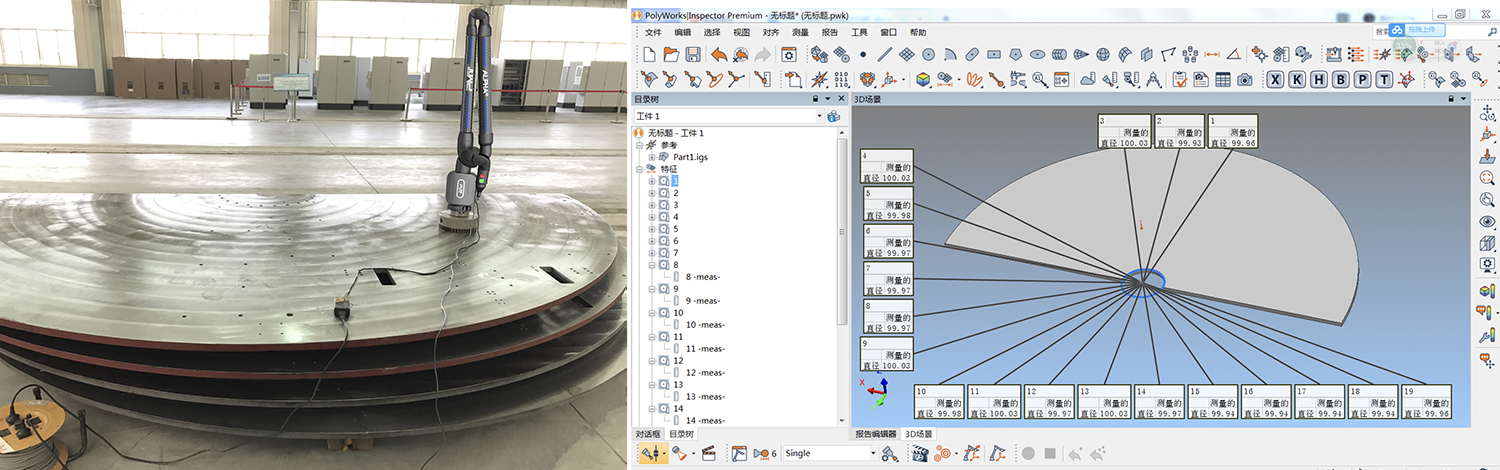Select the 10 -meas- tree entry
Image resolution: width=1500 pixels, height=470 pixels.
[704, 325]
